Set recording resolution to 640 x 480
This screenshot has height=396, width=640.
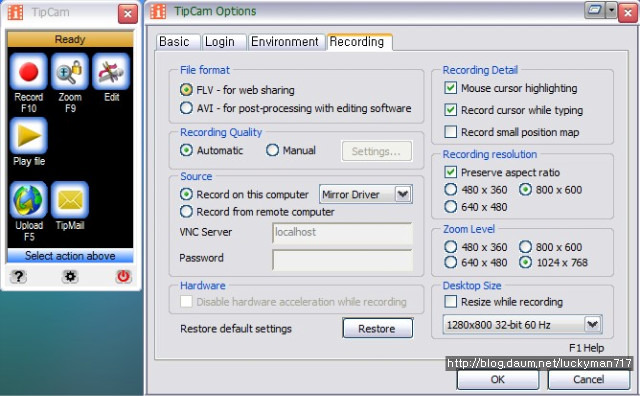(x=451, y=207)
